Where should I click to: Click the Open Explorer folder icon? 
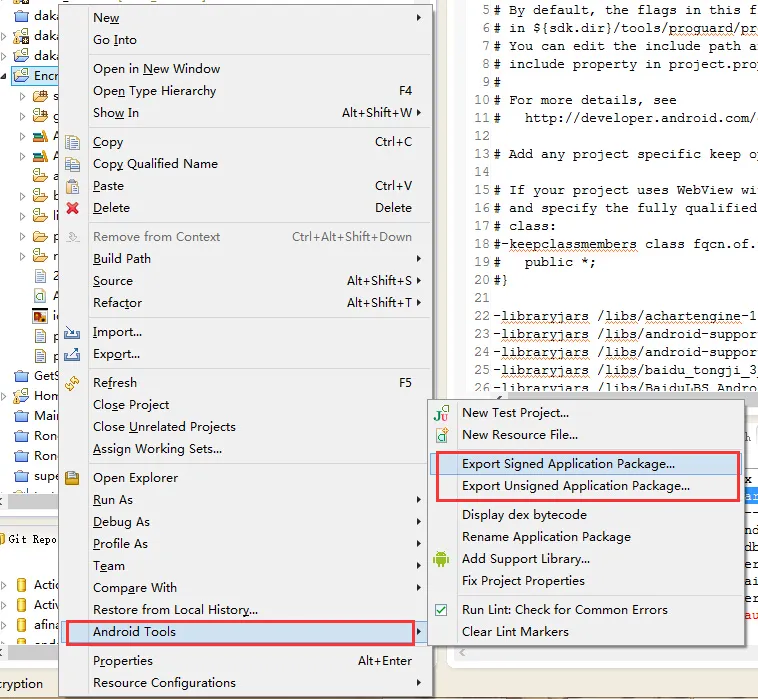click(72, 478)
